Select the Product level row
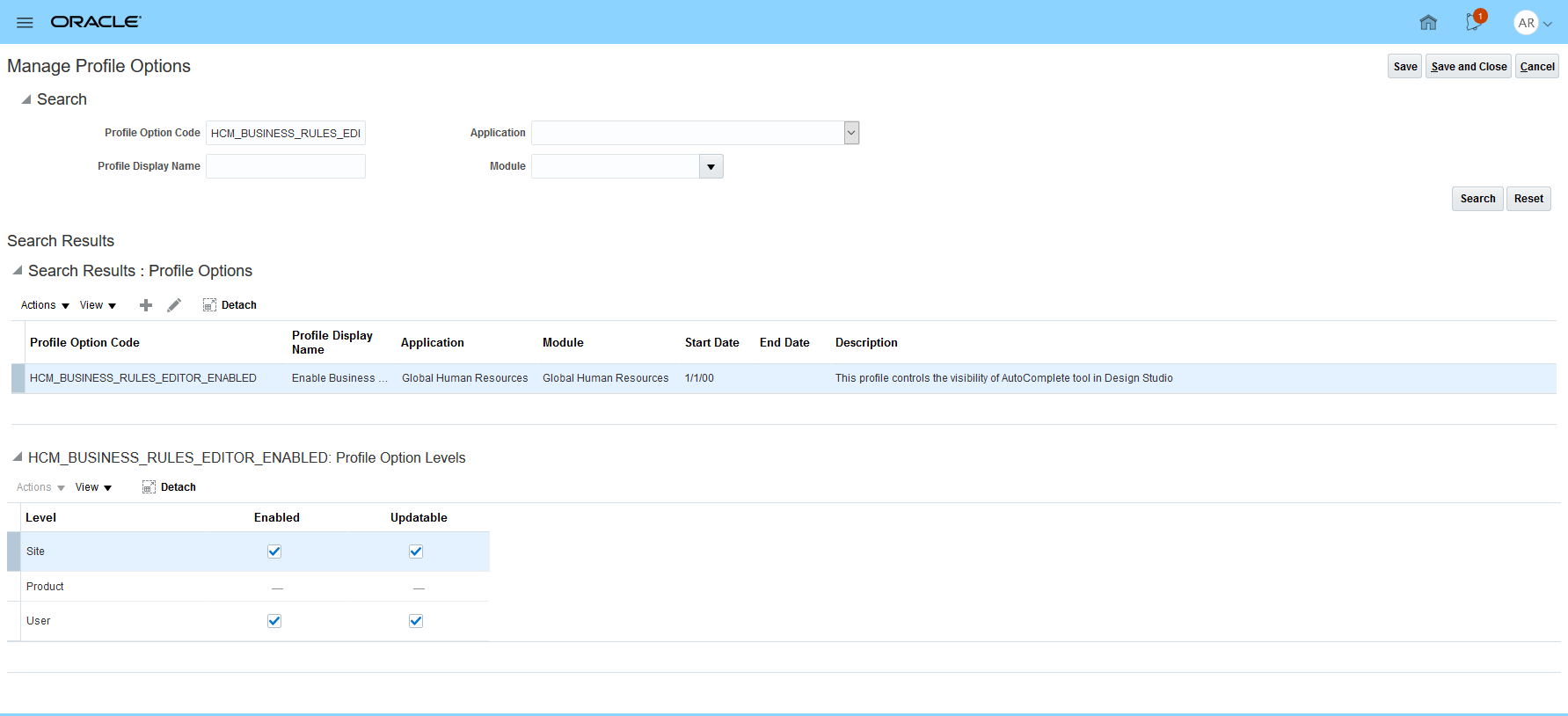Screen dimensions: 1568x716 pyautogui.click(x=249, y=587)
